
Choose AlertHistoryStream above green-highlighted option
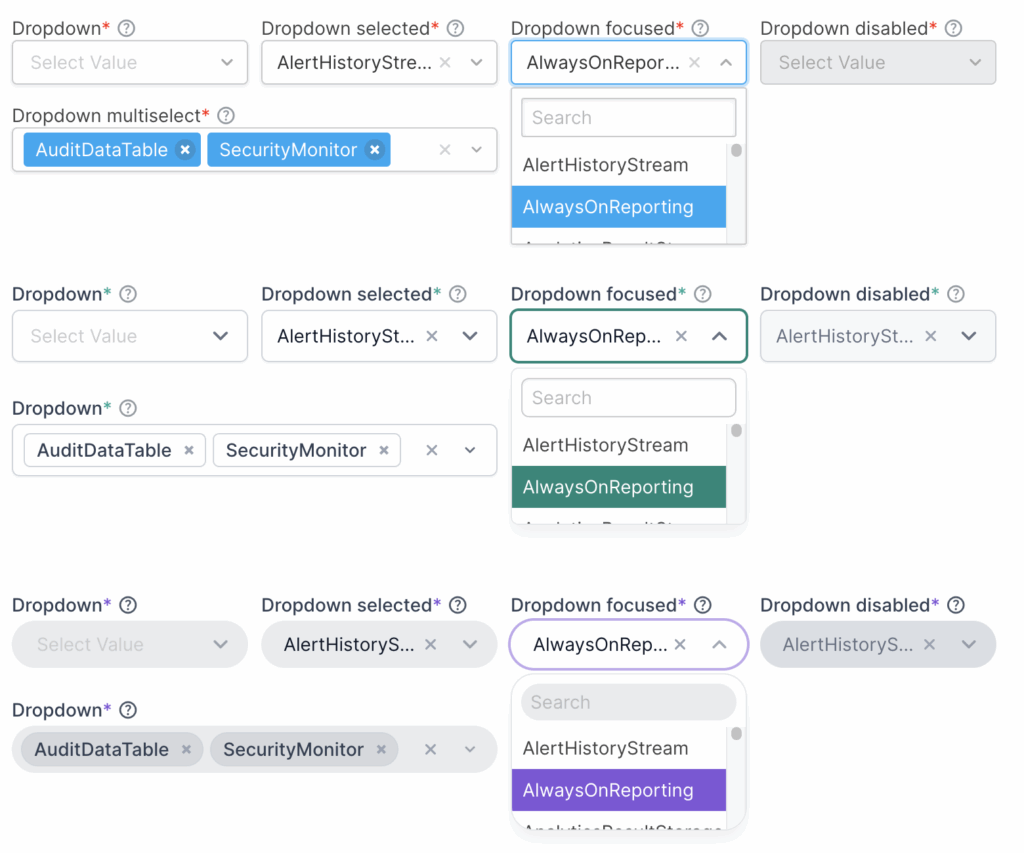(606, 445)
